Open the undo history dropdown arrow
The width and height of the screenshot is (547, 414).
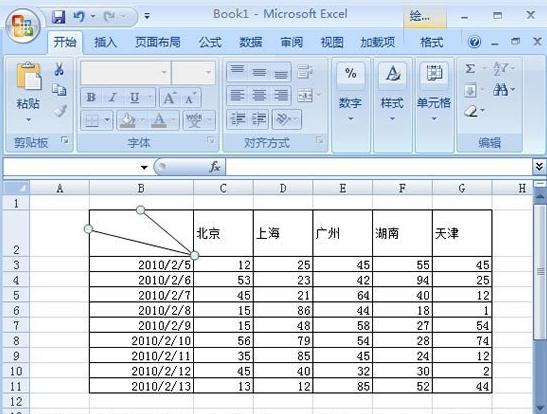coord(93,16)
